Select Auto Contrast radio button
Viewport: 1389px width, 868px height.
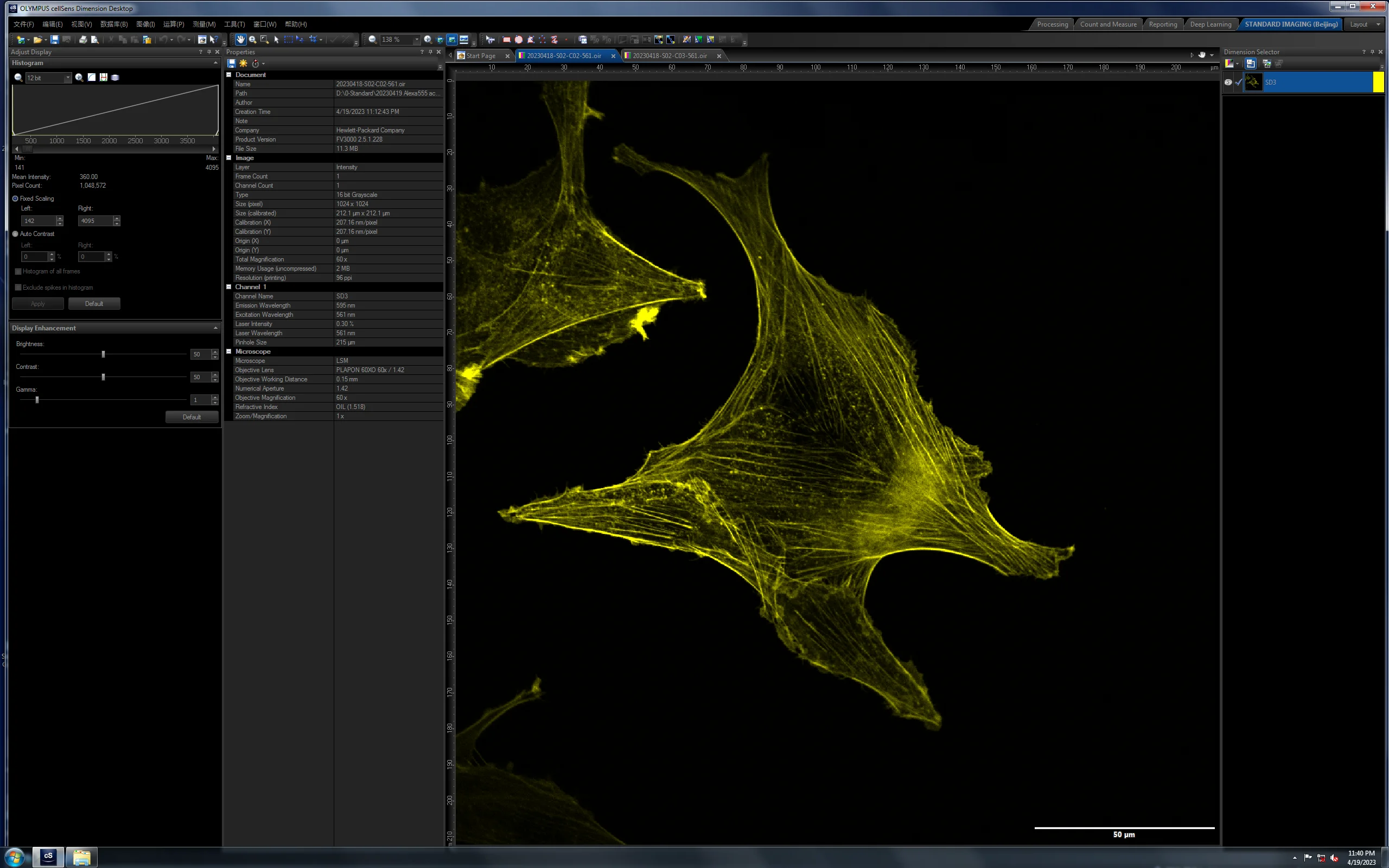16,234
